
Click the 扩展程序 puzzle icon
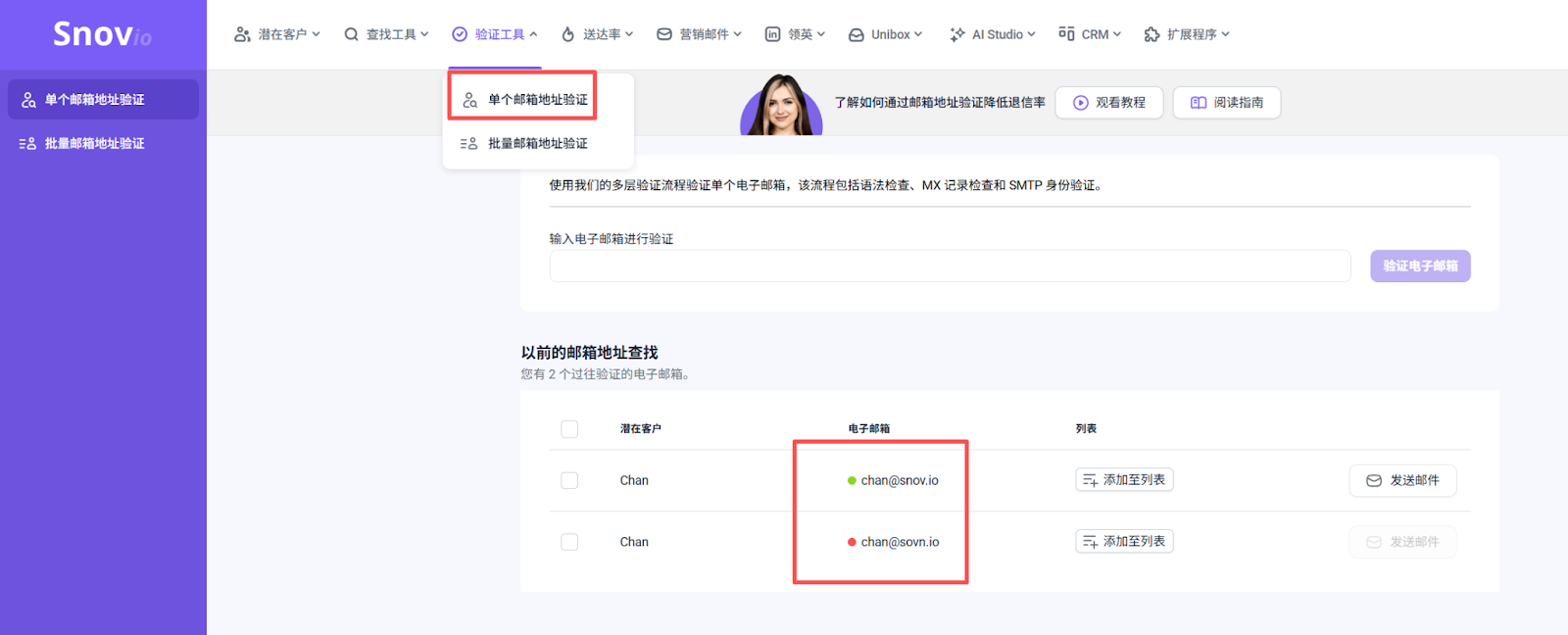(x=1151, y=34)
